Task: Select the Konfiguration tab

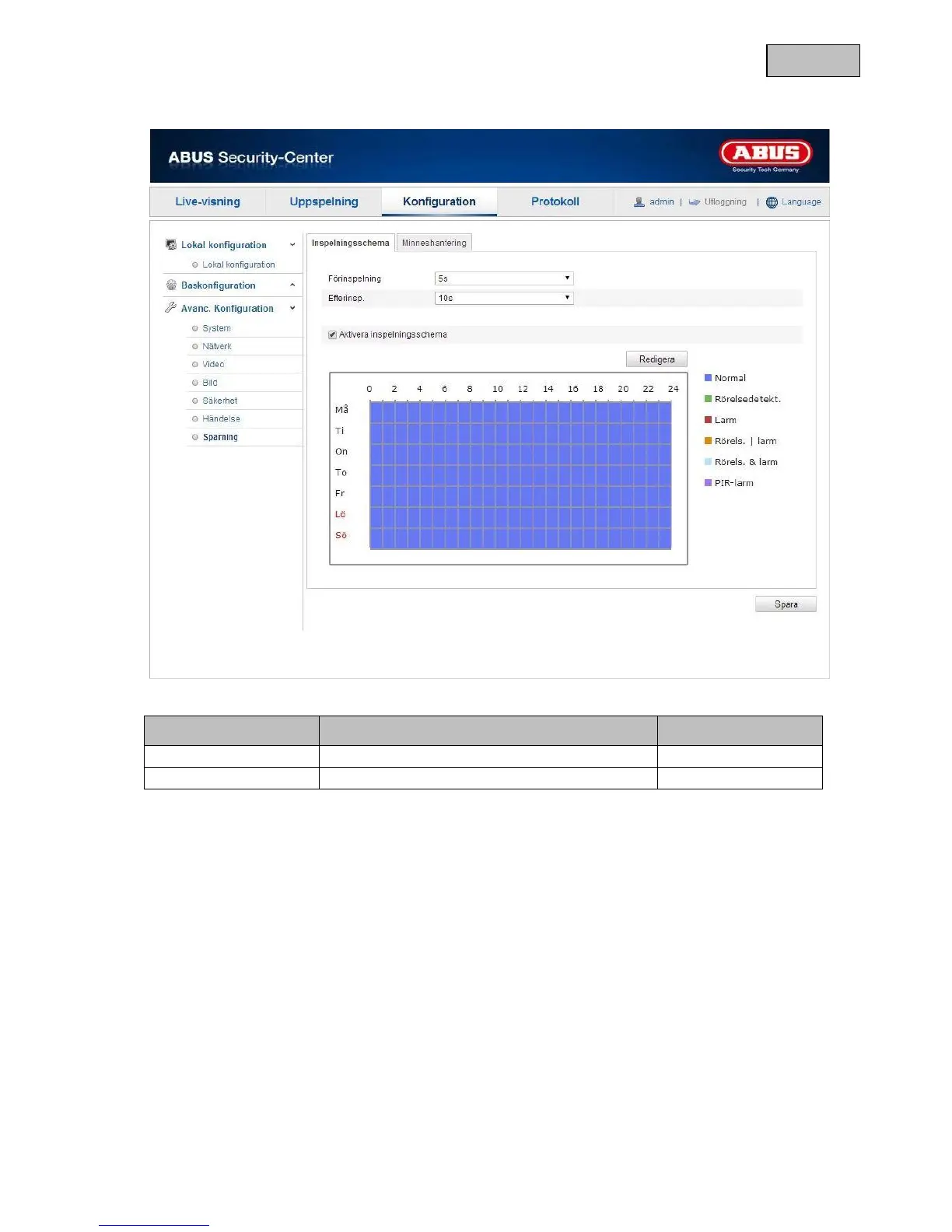Action: tap(439, 201)
